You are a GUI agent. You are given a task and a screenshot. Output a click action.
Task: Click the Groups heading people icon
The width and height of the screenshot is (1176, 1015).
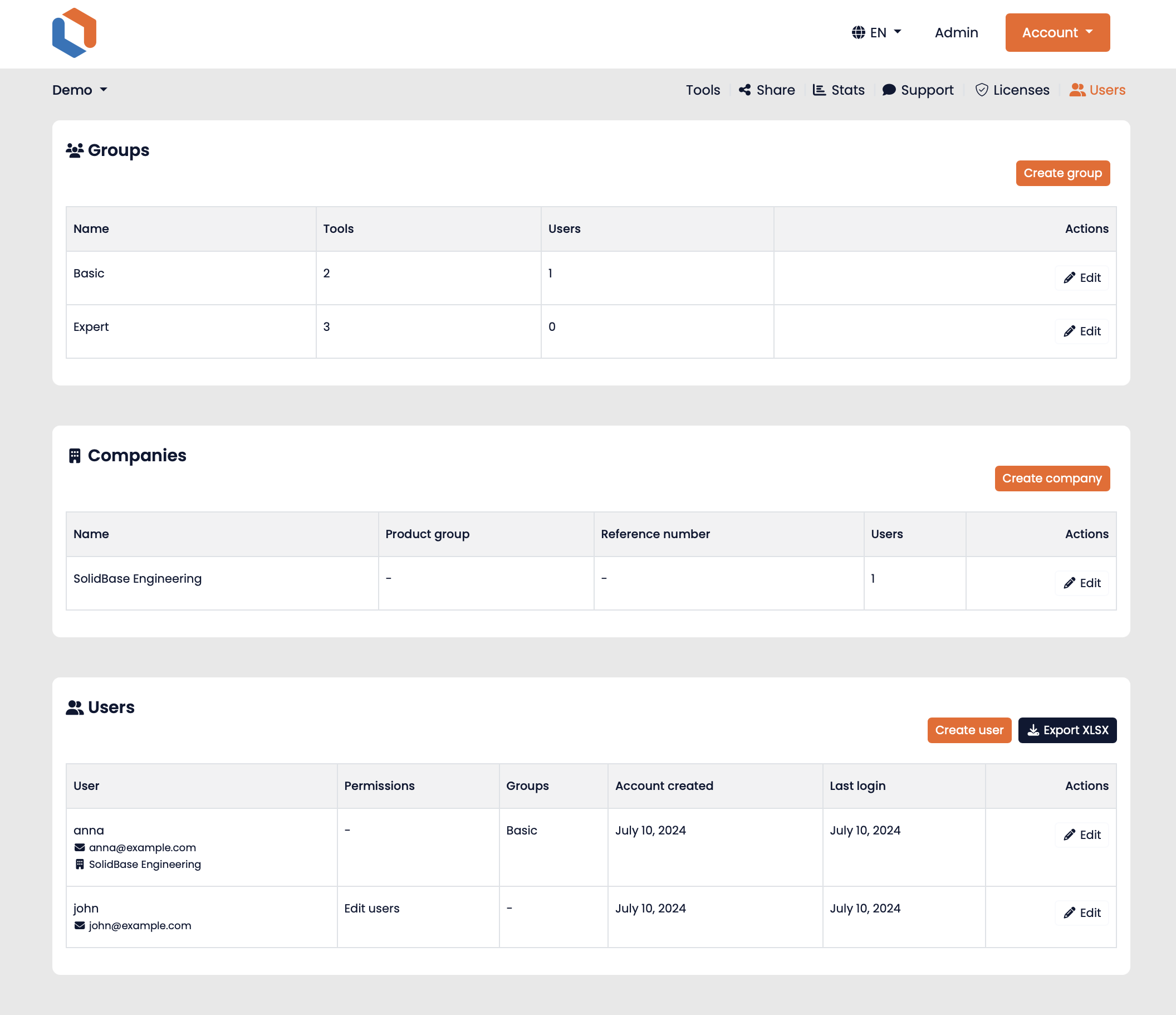pyautogui.click(x=75, y=150)
